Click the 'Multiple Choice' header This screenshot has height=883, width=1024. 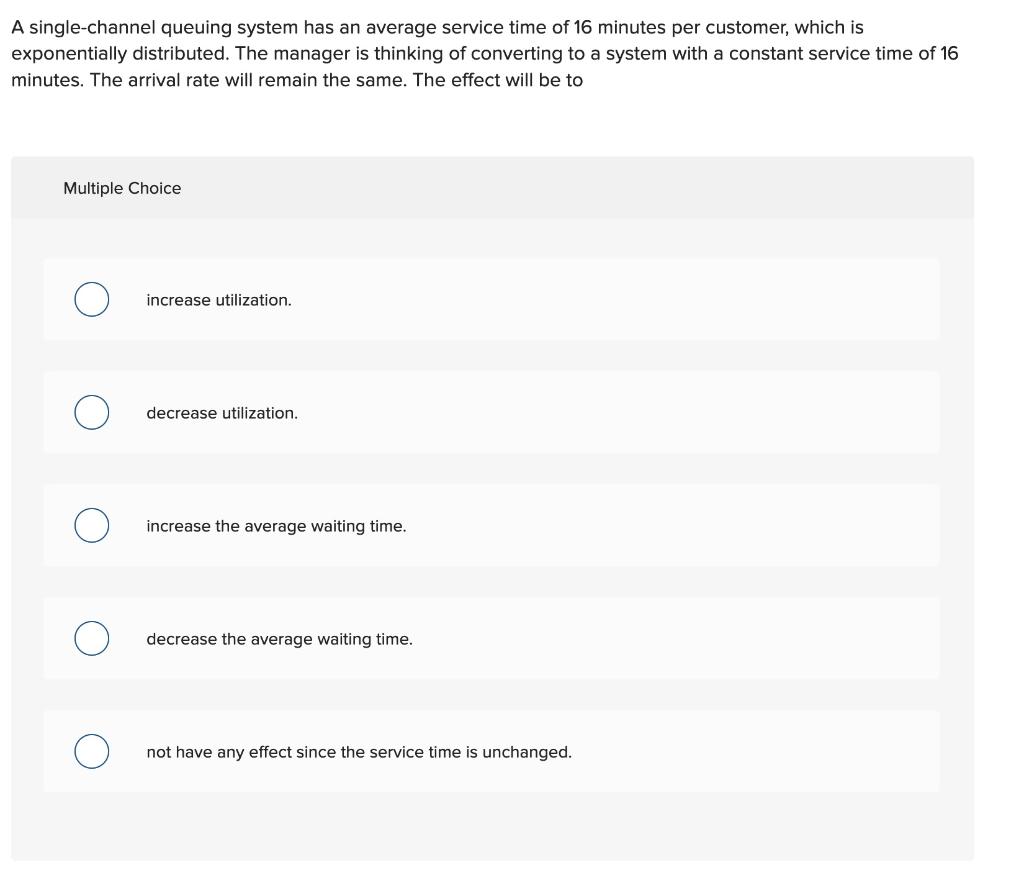121,188
